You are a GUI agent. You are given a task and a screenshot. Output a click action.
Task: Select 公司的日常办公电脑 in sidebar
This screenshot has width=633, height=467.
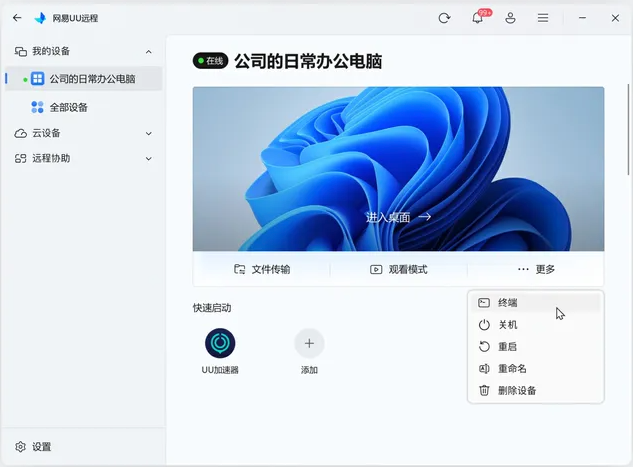84,79
